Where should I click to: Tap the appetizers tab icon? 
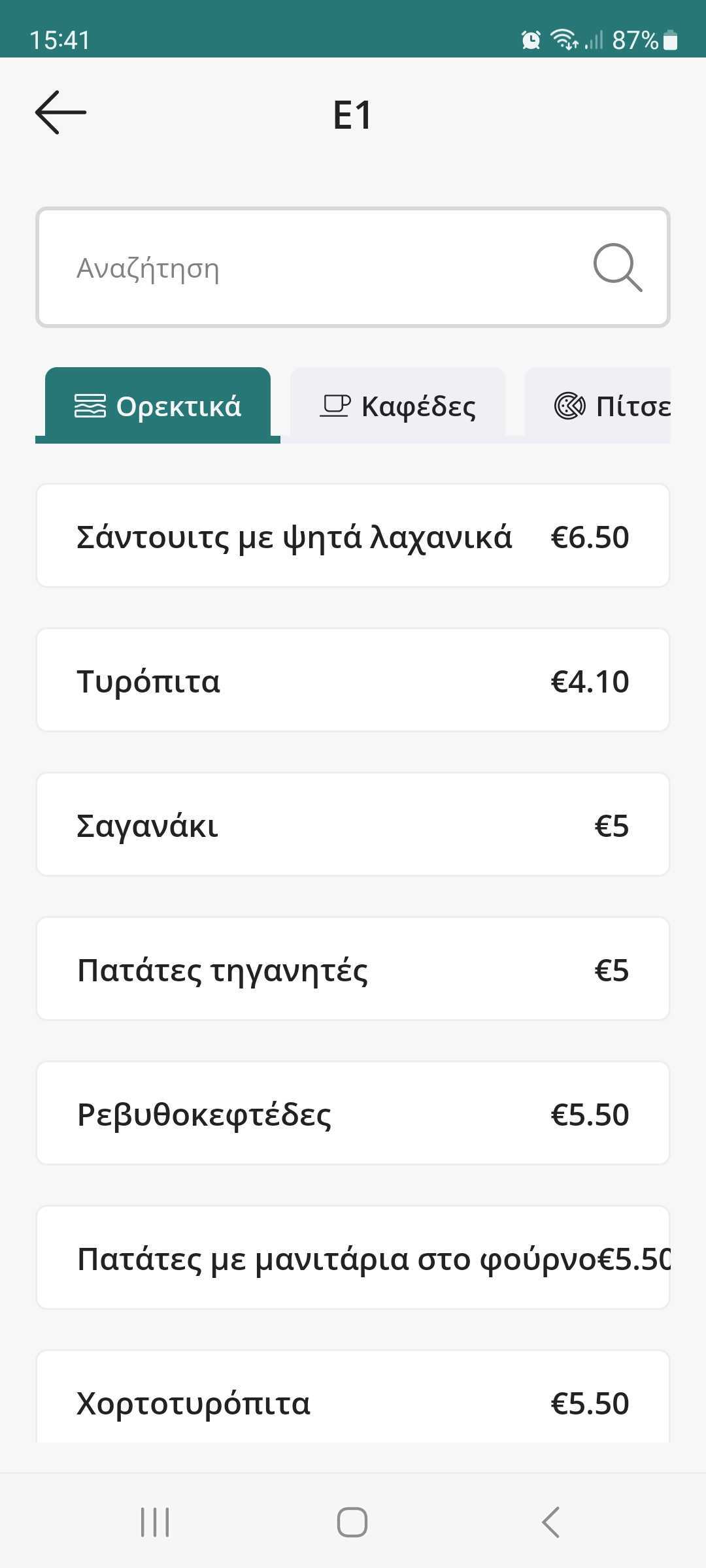pos(90,406)
